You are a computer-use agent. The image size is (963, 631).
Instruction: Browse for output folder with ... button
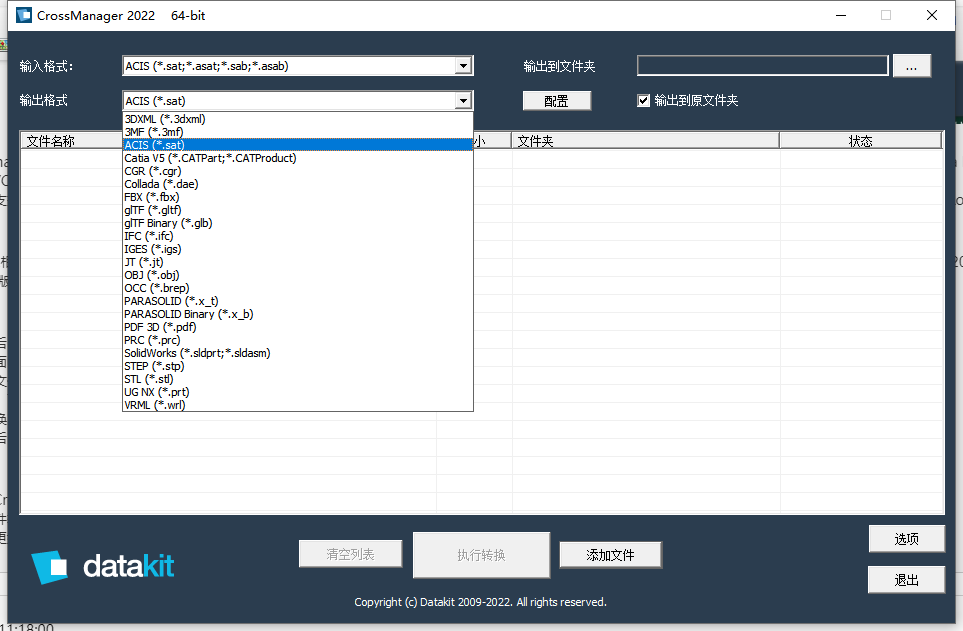click(911, 66)
